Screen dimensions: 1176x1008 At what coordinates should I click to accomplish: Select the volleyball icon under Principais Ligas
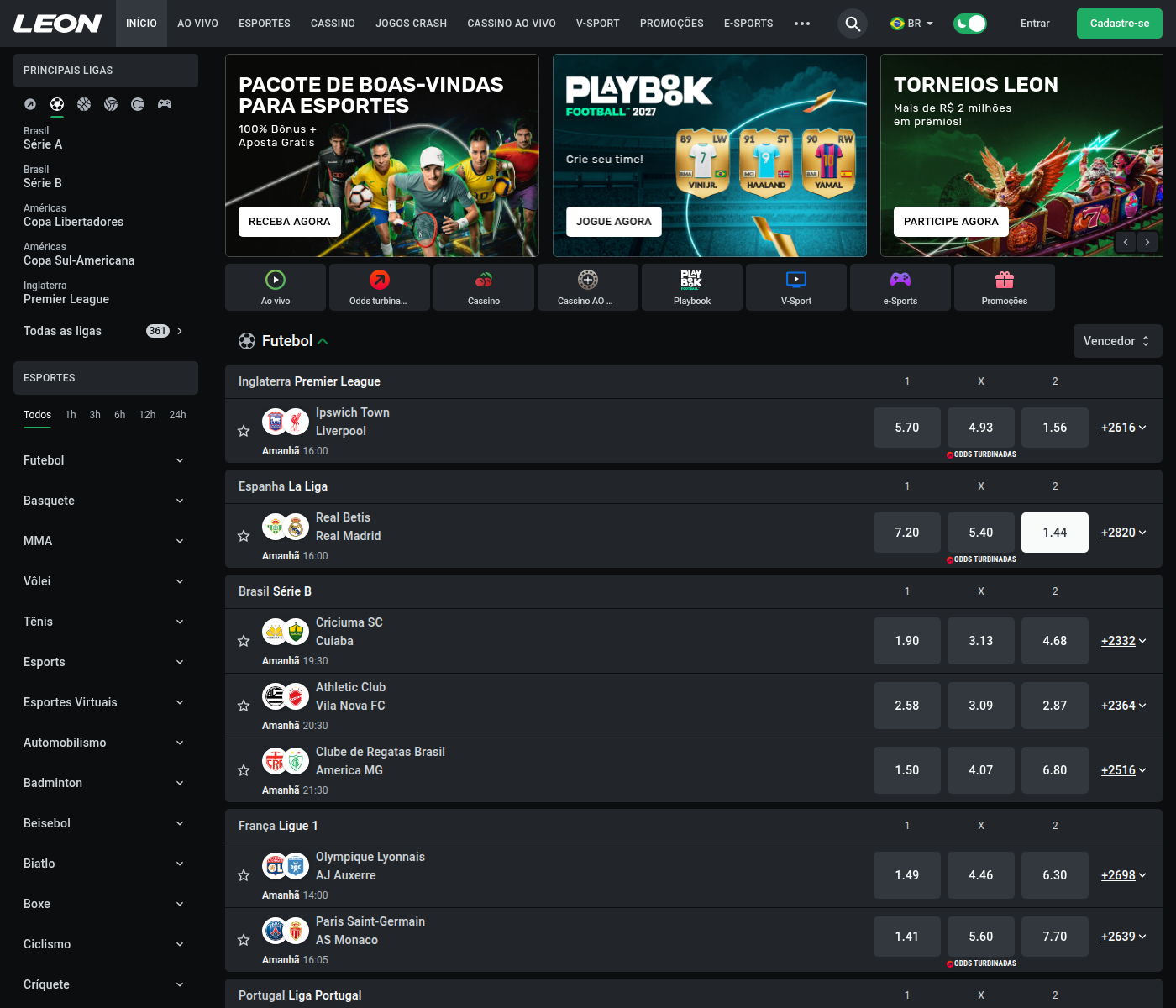(111, 104)
